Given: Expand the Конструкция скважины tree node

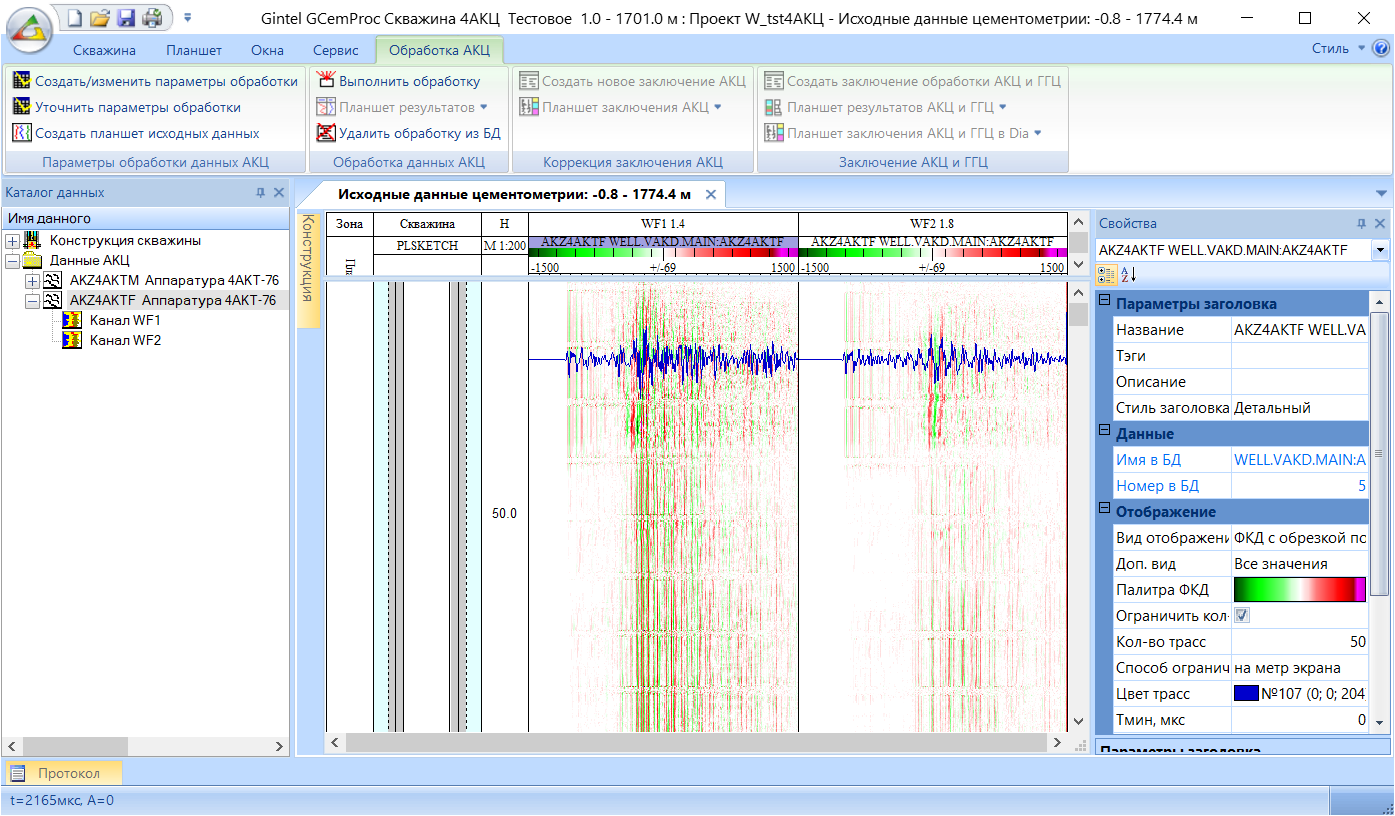Looking at the screenshot, I should 12,240.
